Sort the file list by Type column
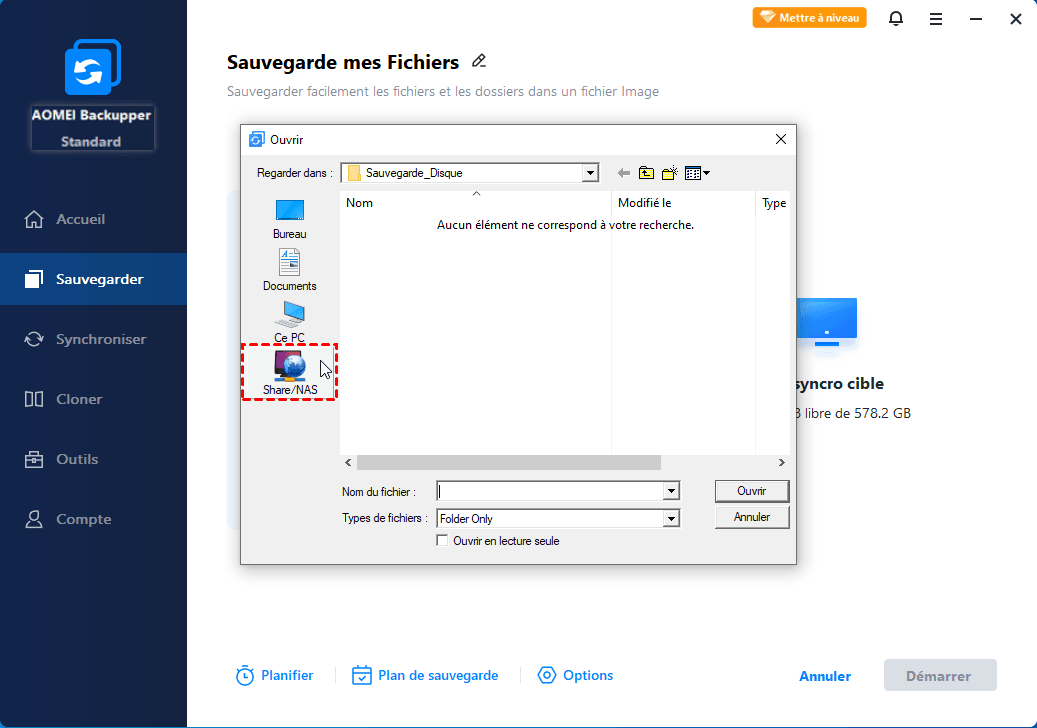Image resolution: width=1037 pixels, height=728 pixels. (773, 203)
